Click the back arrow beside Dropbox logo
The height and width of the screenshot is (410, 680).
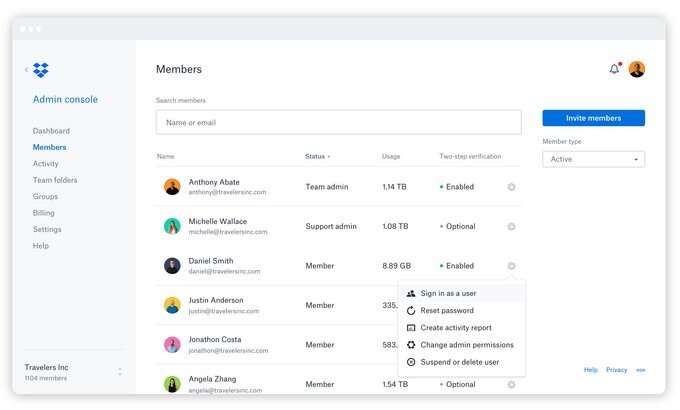[x=27, y=70]
